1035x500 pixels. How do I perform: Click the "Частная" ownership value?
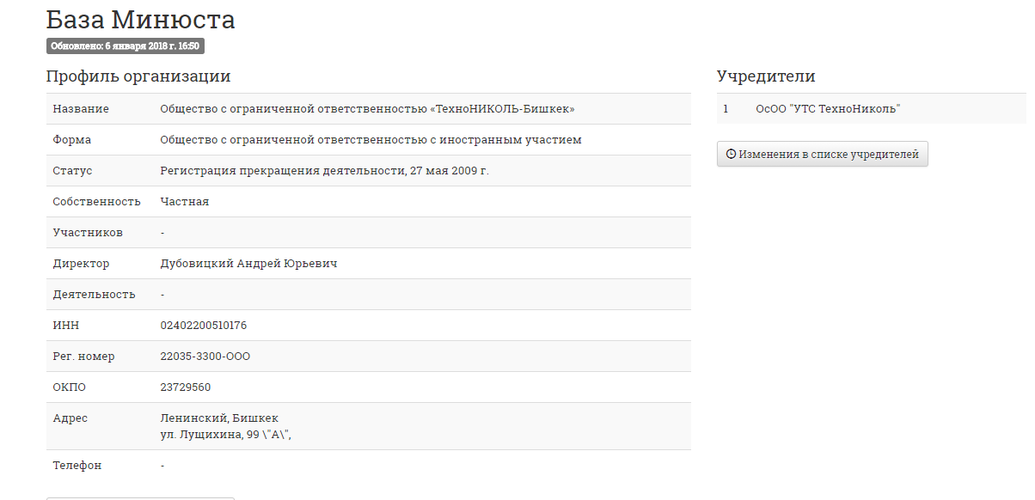pos(184,202)
